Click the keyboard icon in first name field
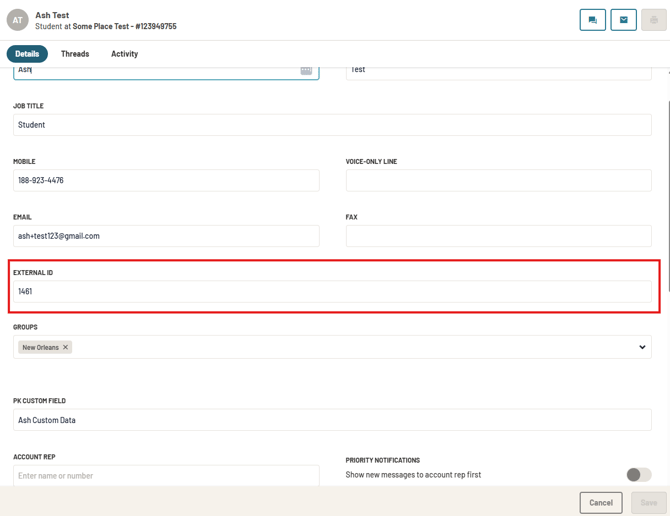 (306, 70)
